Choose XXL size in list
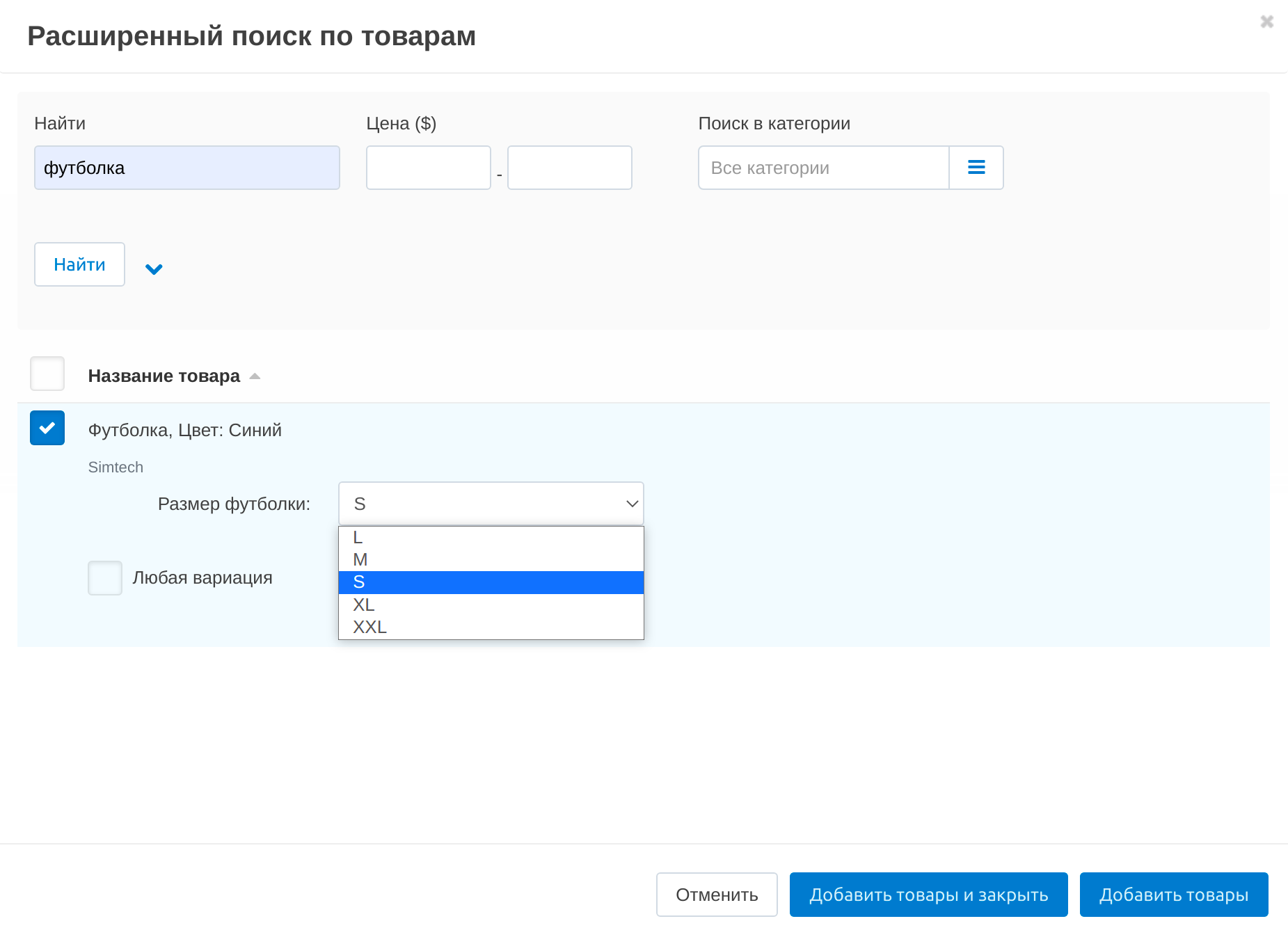1288x944 pixels. tap(491, 627)
